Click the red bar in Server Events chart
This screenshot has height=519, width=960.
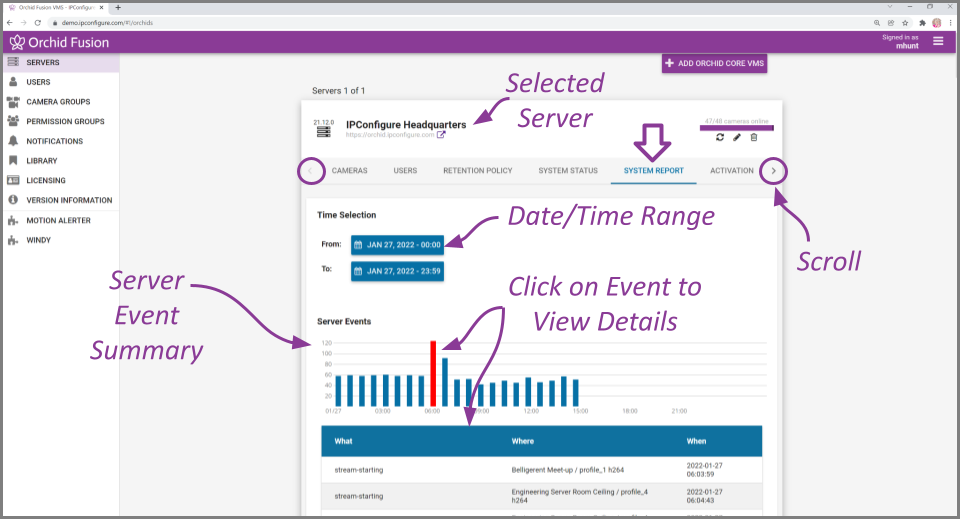point(433,373)
